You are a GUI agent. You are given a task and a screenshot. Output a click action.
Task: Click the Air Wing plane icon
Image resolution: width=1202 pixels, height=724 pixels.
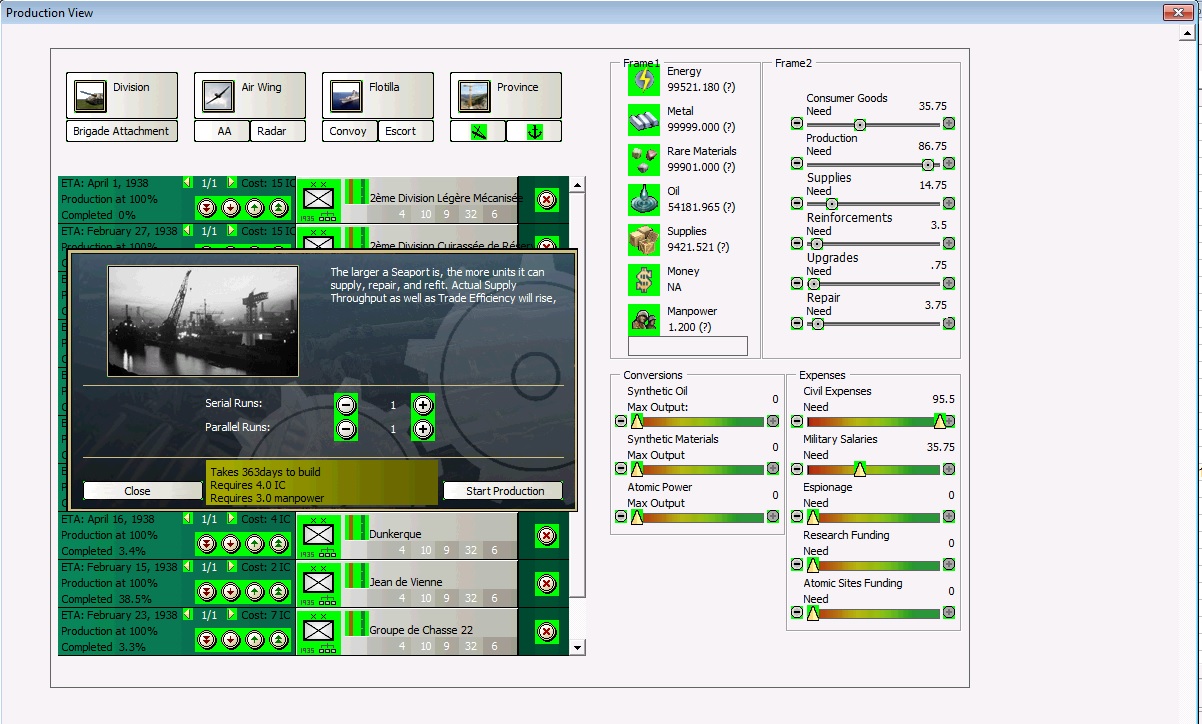tap(218, 95)
